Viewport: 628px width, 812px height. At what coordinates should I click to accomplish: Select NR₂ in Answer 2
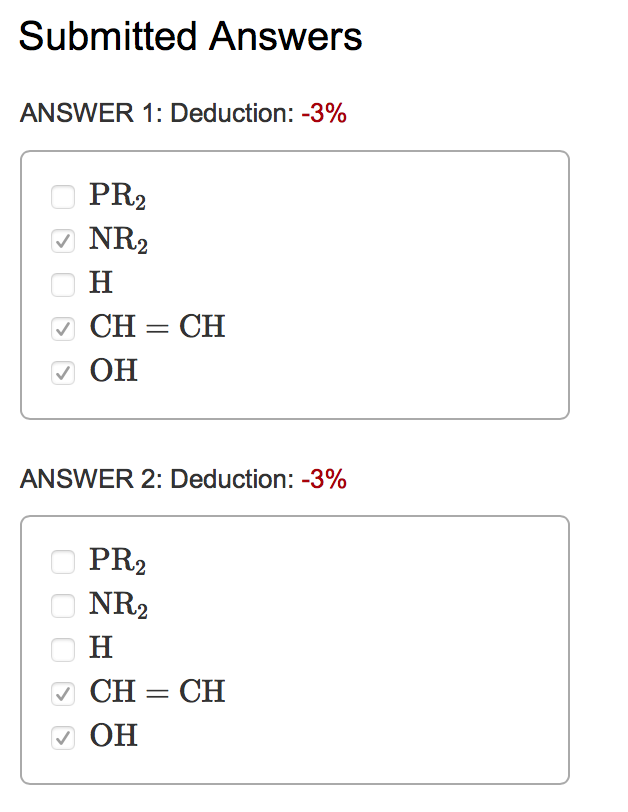62,606
